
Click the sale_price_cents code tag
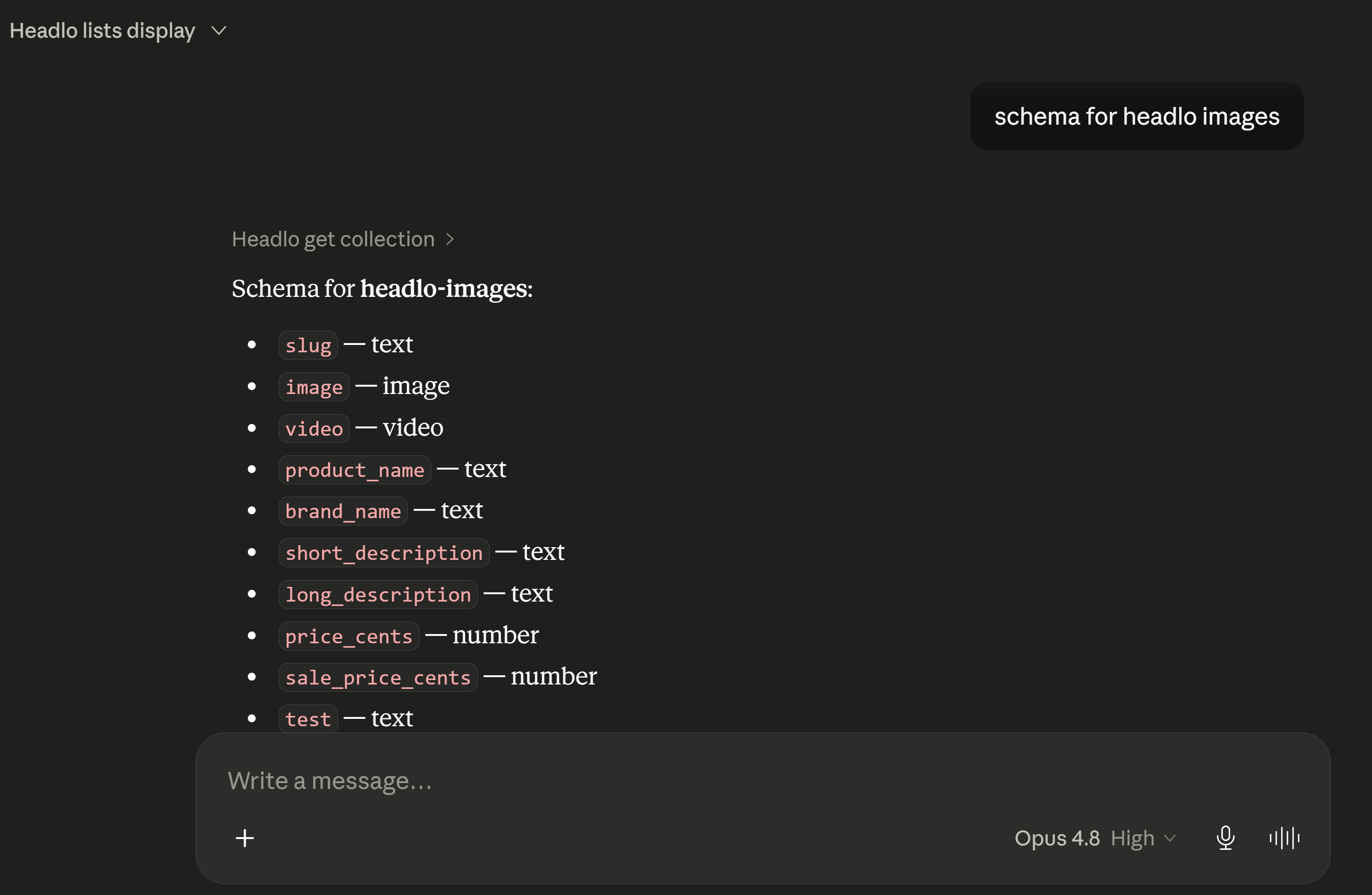pos(378,677)
